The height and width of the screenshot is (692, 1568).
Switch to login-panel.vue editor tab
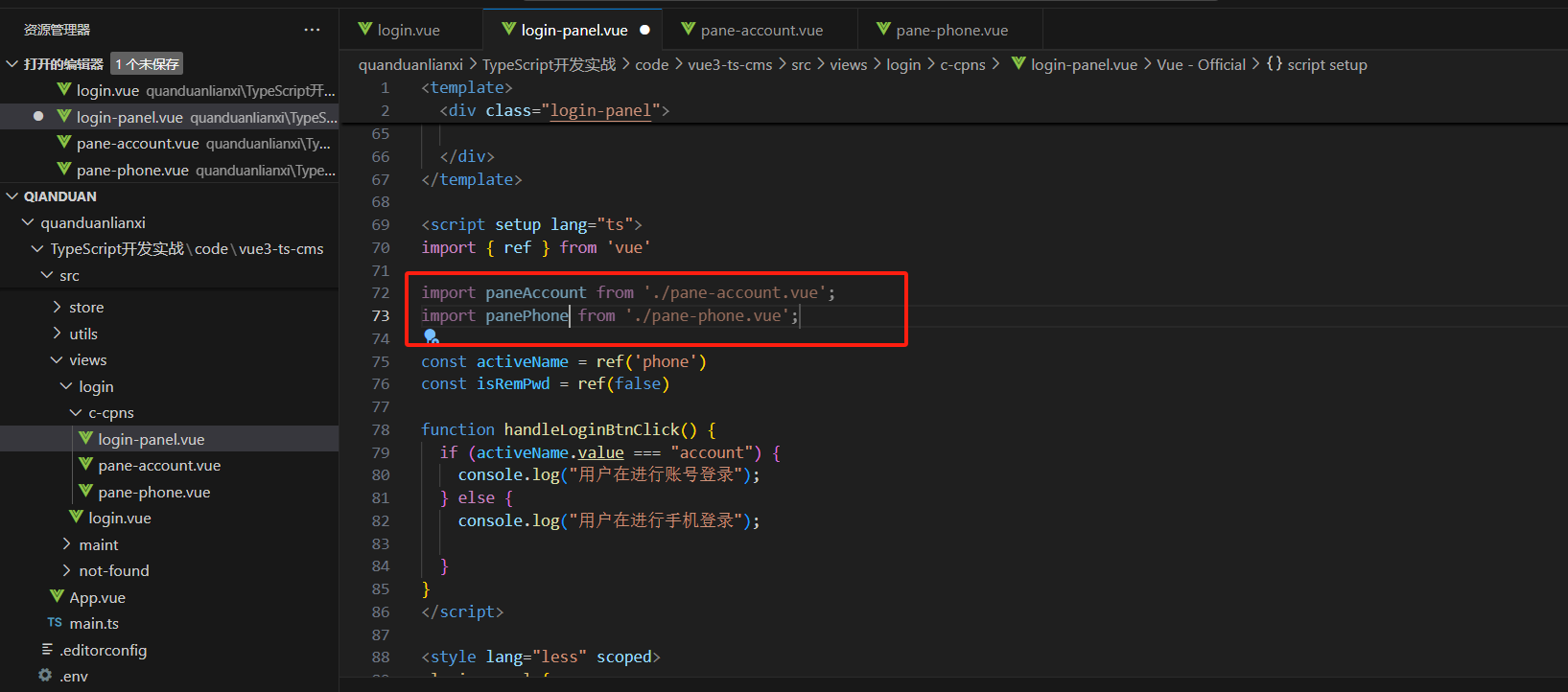573,30
